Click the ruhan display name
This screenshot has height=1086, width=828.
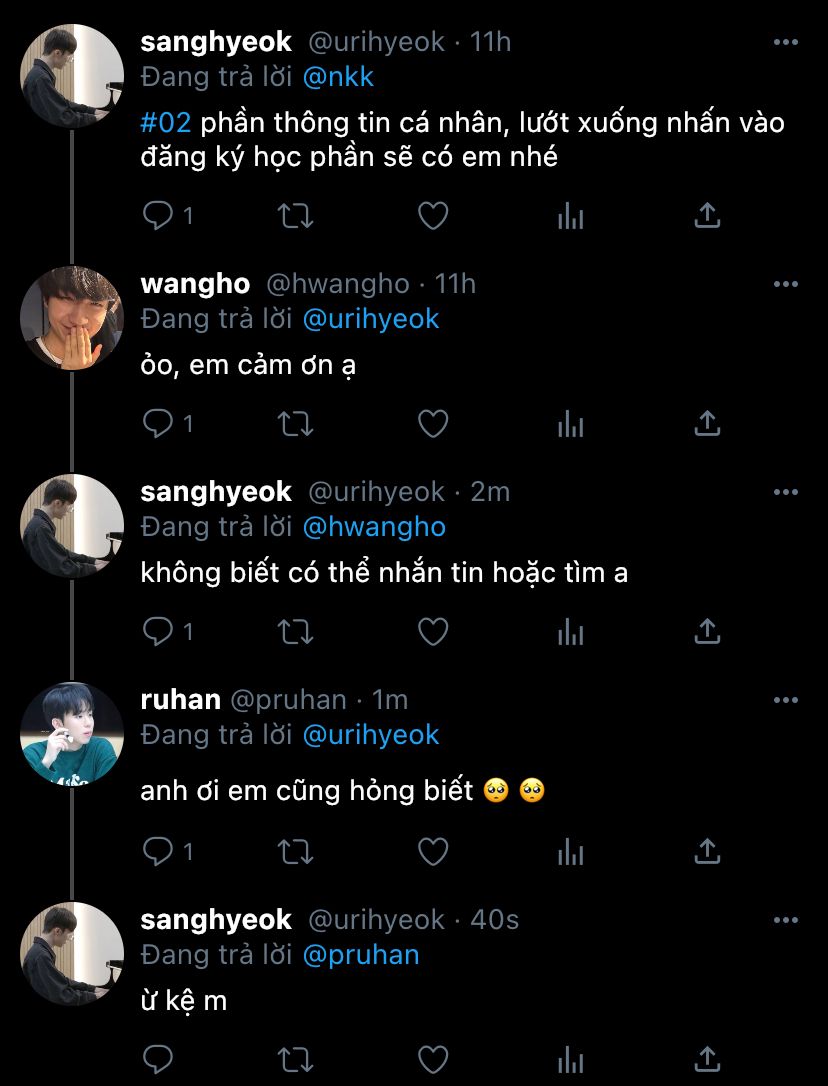coord(180,700)
